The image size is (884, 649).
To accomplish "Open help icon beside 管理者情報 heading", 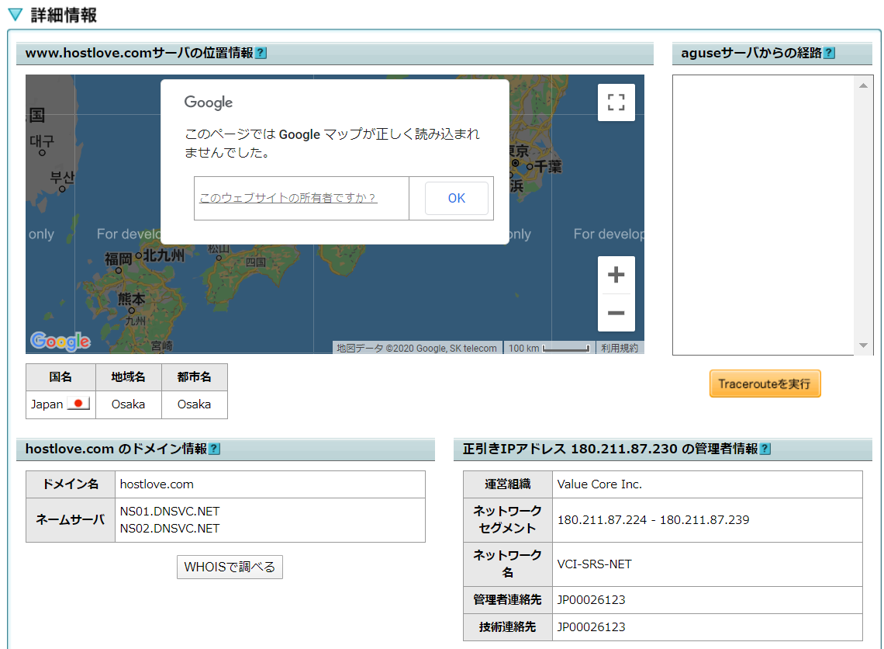I will tap(765, 449).
